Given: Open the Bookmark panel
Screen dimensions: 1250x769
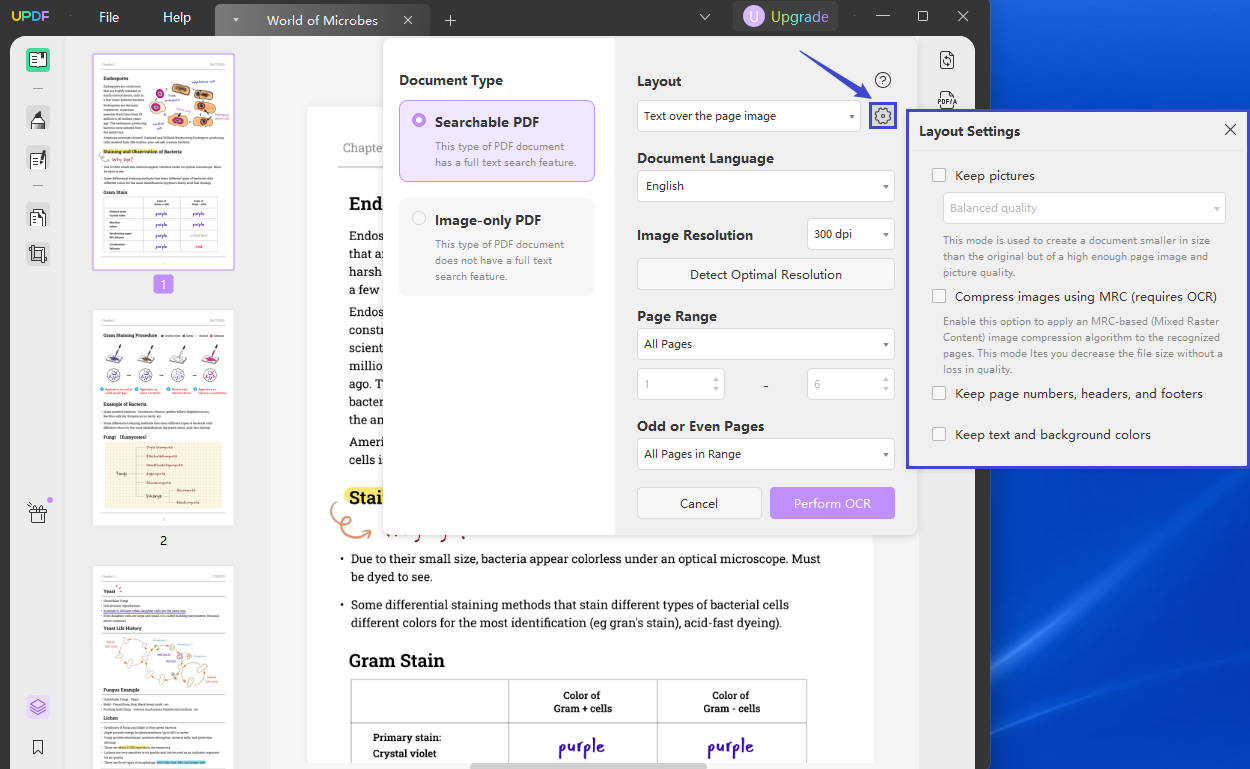Looking at the screenshot, I should pos(37,746).
